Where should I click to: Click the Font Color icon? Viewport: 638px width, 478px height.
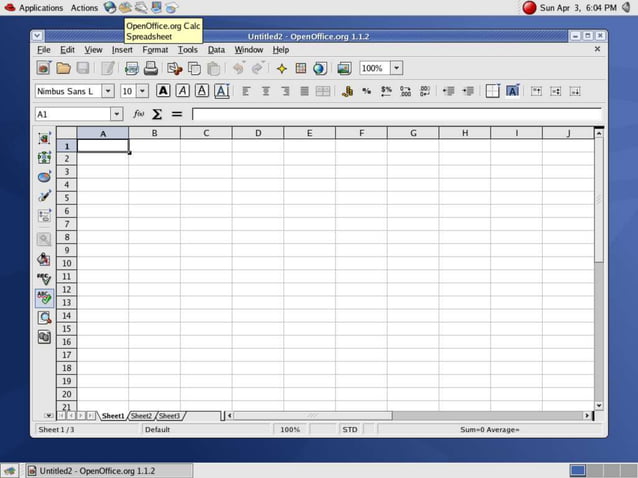click(x=222, y=91)
